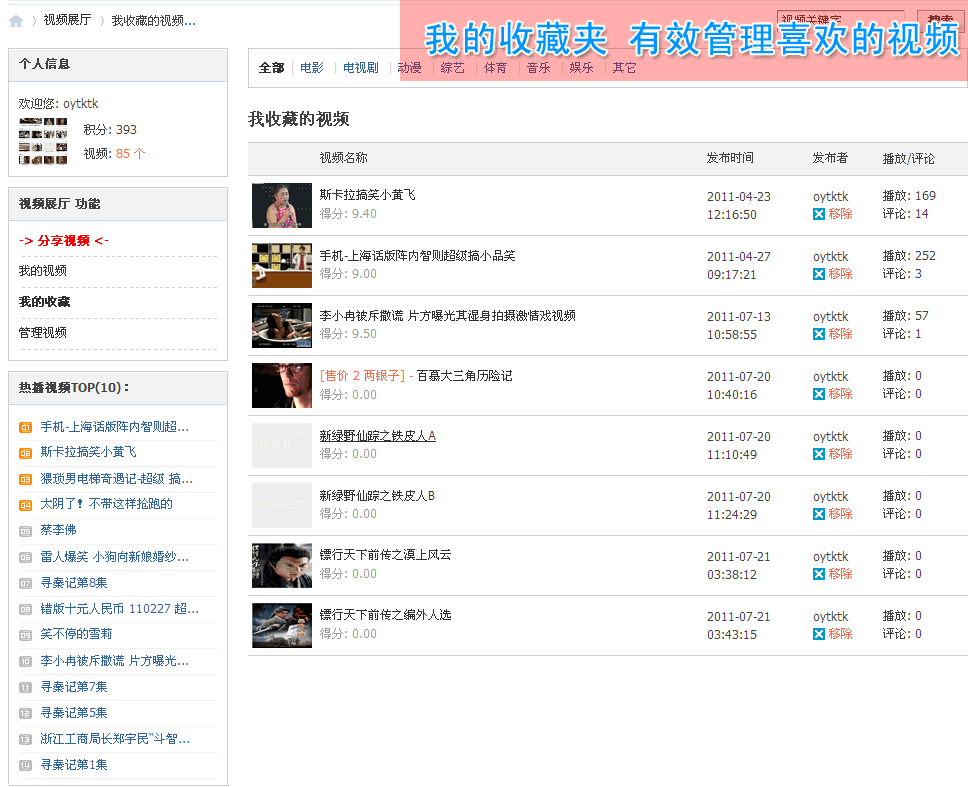
Task: Click the user avatar image in 个人信息
Action: pos(43,141)
